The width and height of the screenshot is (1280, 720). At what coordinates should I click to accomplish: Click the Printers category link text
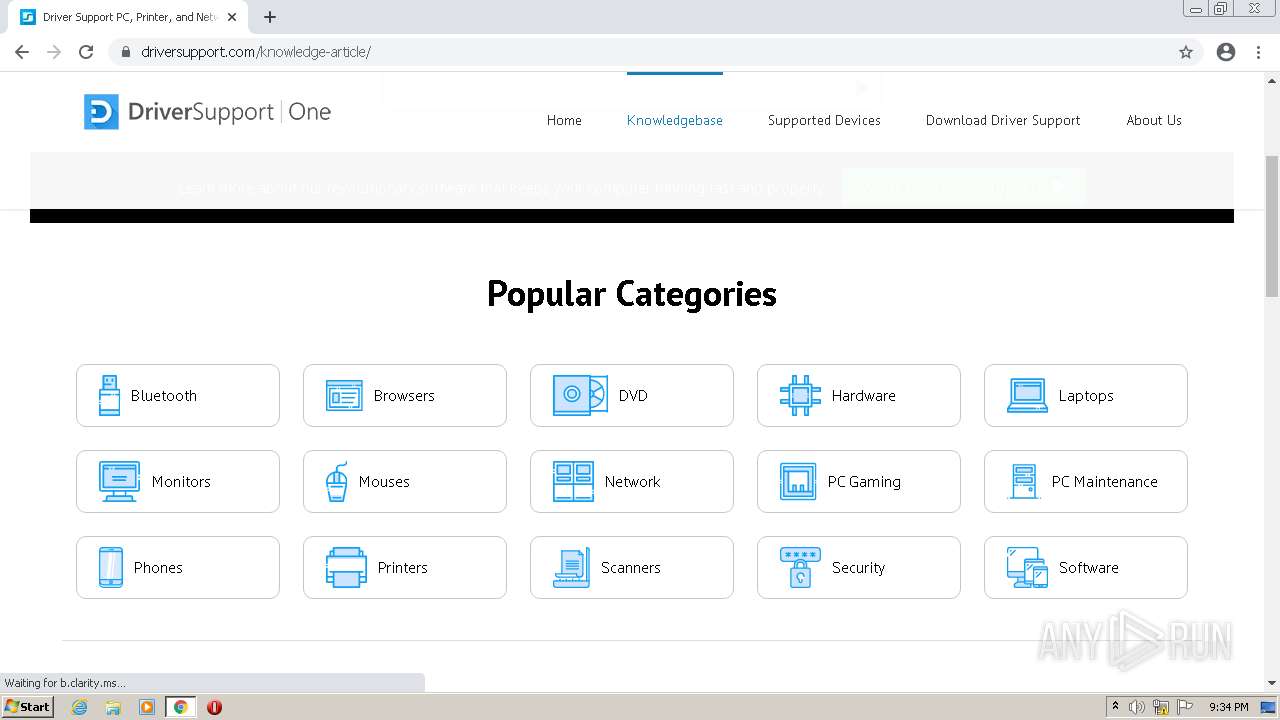click(x=403, y=568)
